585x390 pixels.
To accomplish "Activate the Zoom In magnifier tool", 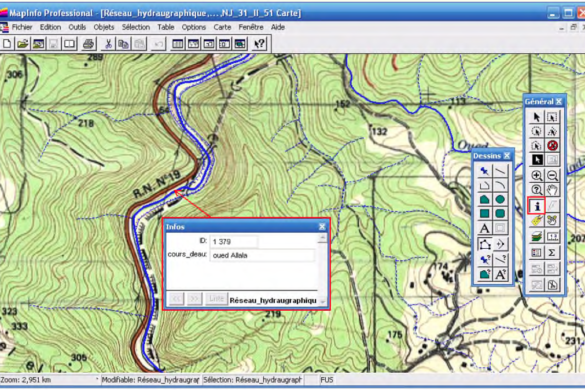I will pyautogui.click(x=536, y=175).
